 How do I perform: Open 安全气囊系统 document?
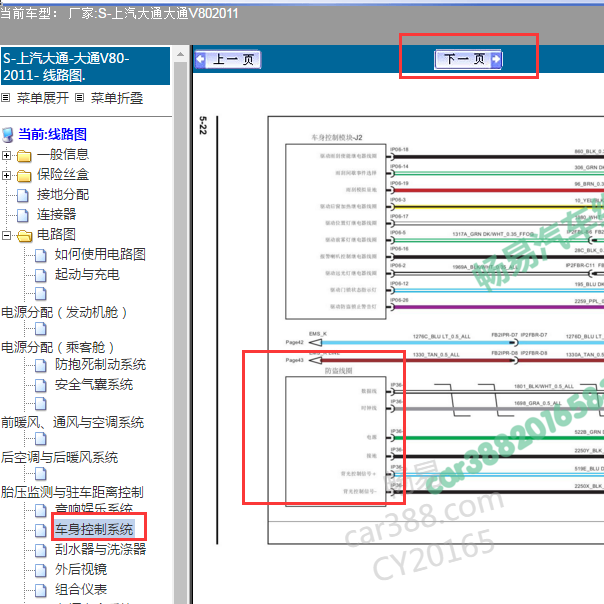[94, 385]
